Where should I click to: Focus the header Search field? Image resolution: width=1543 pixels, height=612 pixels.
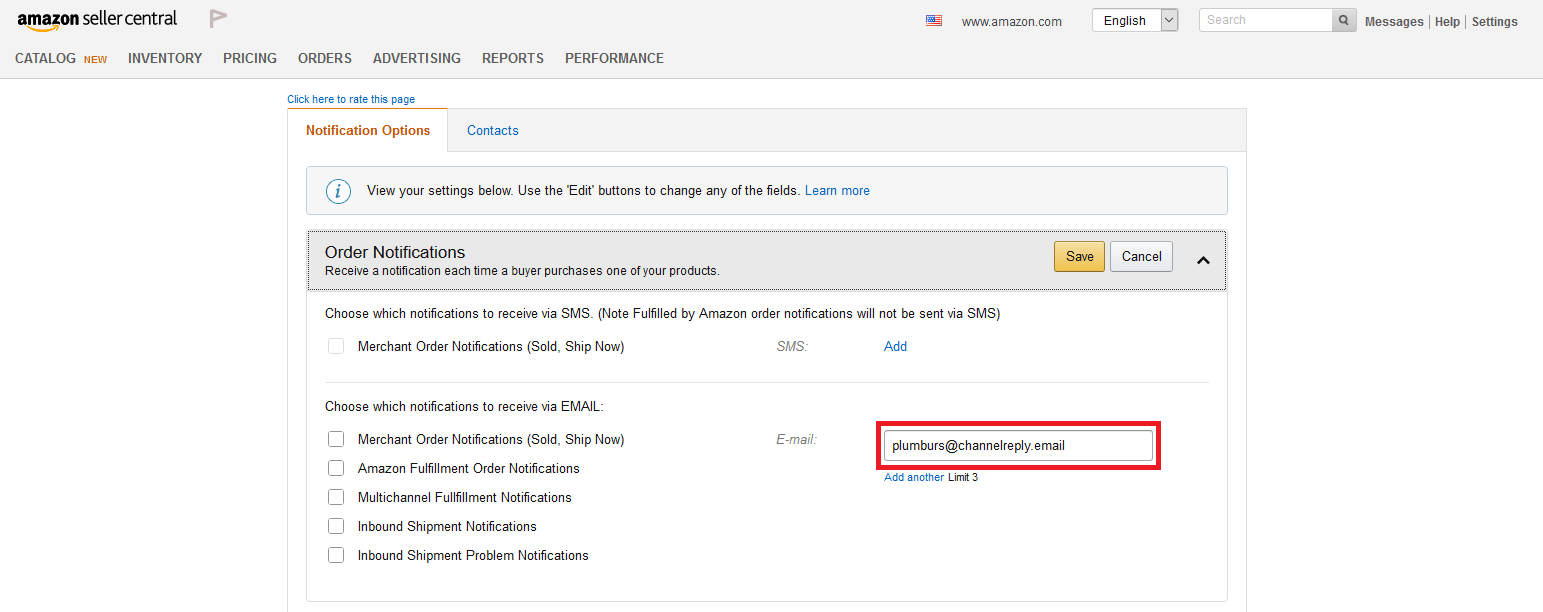[1266, 20]
